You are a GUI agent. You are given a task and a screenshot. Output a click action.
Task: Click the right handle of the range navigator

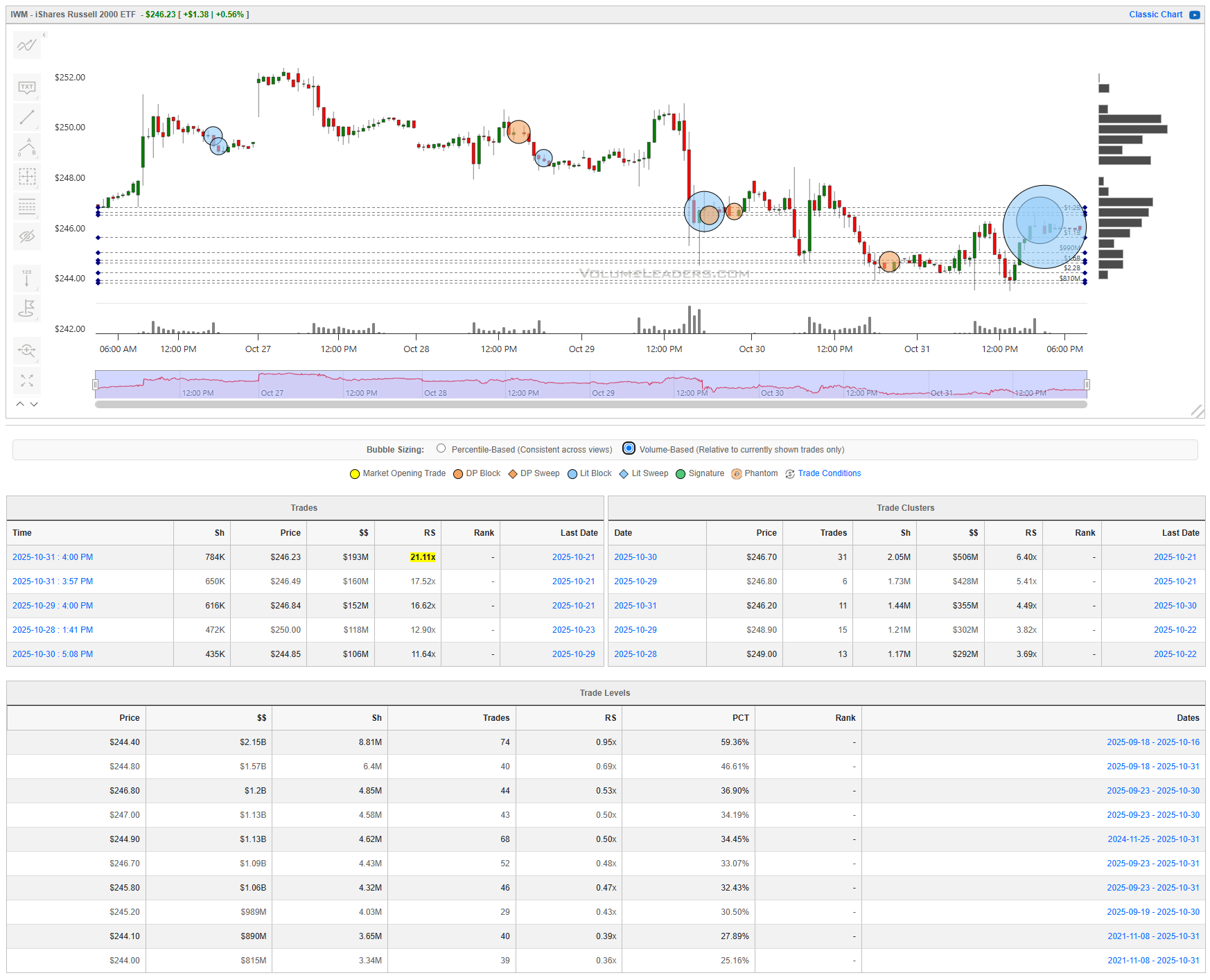[x=1087, y=385]
